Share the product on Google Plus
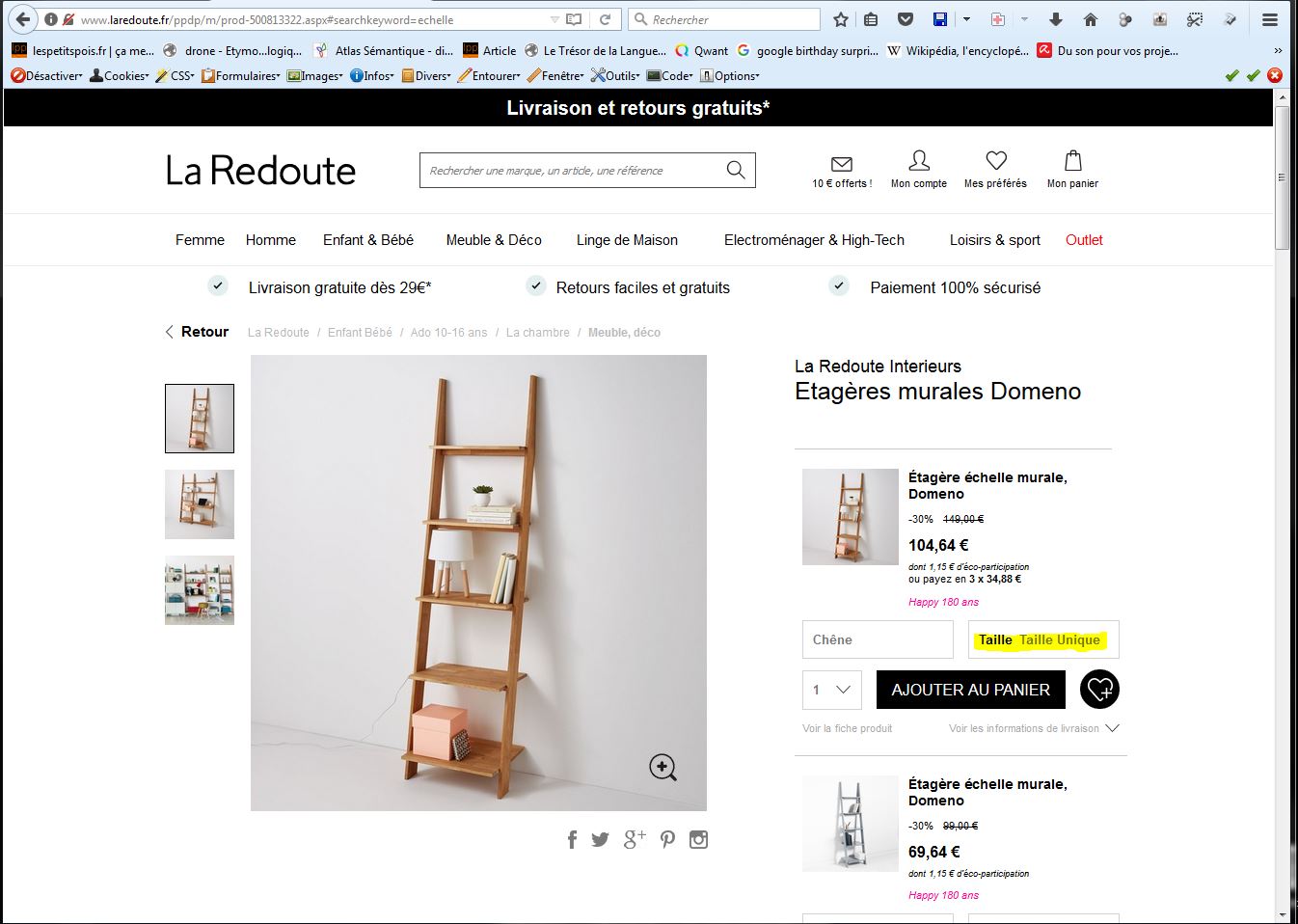The image size is (1298, 924). click(x=635, y=839)
